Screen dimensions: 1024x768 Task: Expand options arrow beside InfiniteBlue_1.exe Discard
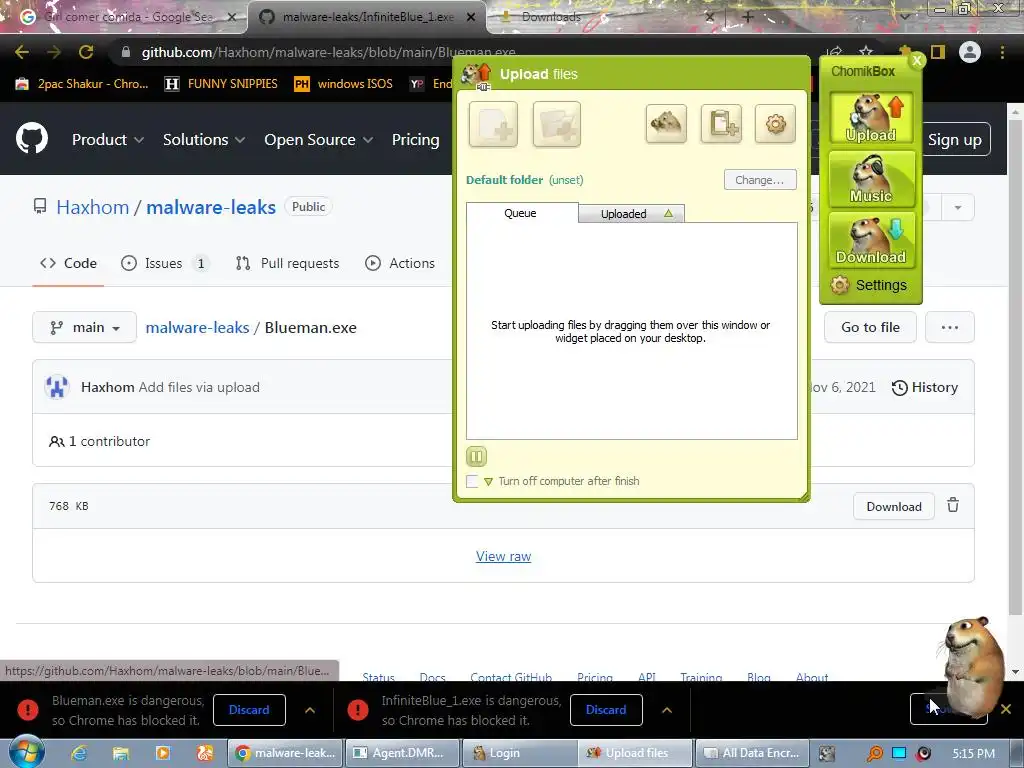pos(667,710)
